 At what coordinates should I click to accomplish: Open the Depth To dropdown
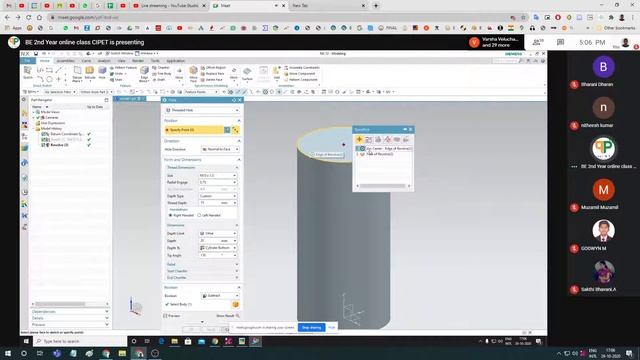tap(218, 248)
